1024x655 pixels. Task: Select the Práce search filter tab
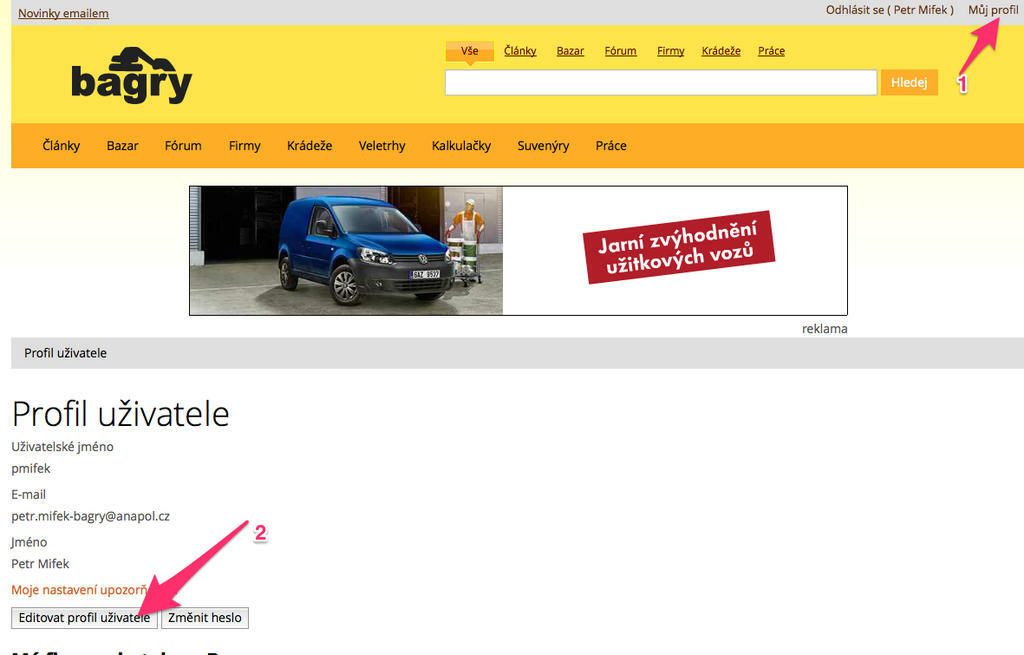pyautogui.click(x=771, y=51)
